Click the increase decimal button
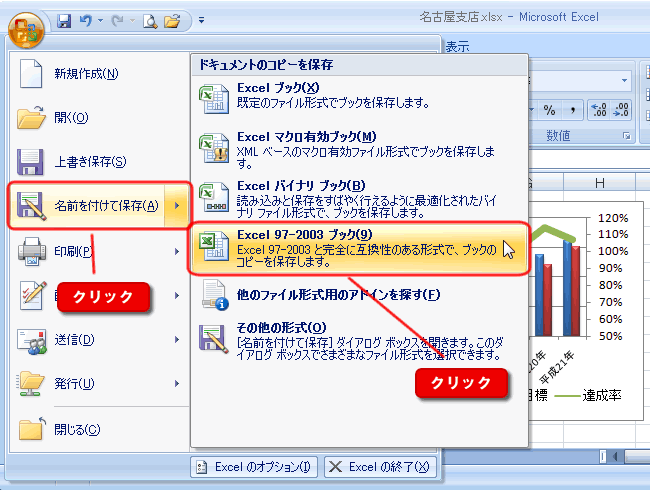 click(599, 110)
